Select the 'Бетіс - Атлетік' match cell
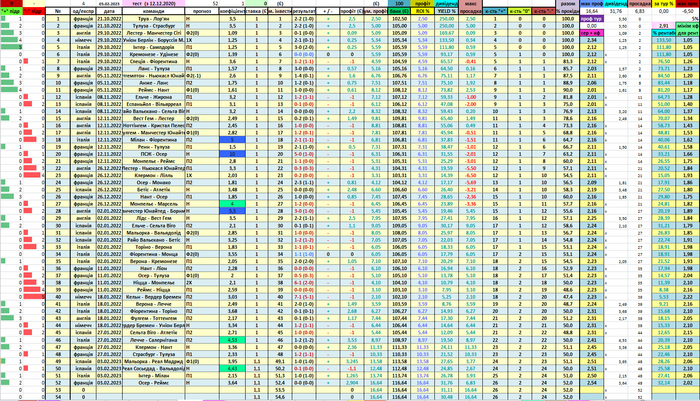The image size is (700, 401). (x=154, y=190)
